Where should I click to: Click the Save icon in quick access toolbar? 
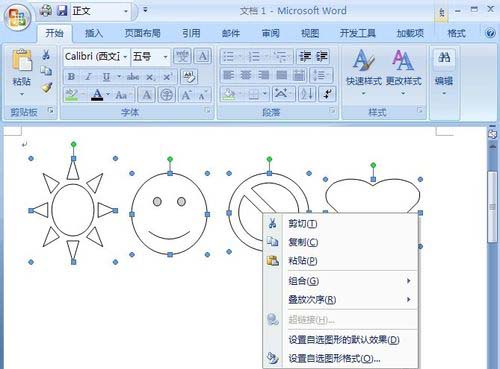point(62,11)
